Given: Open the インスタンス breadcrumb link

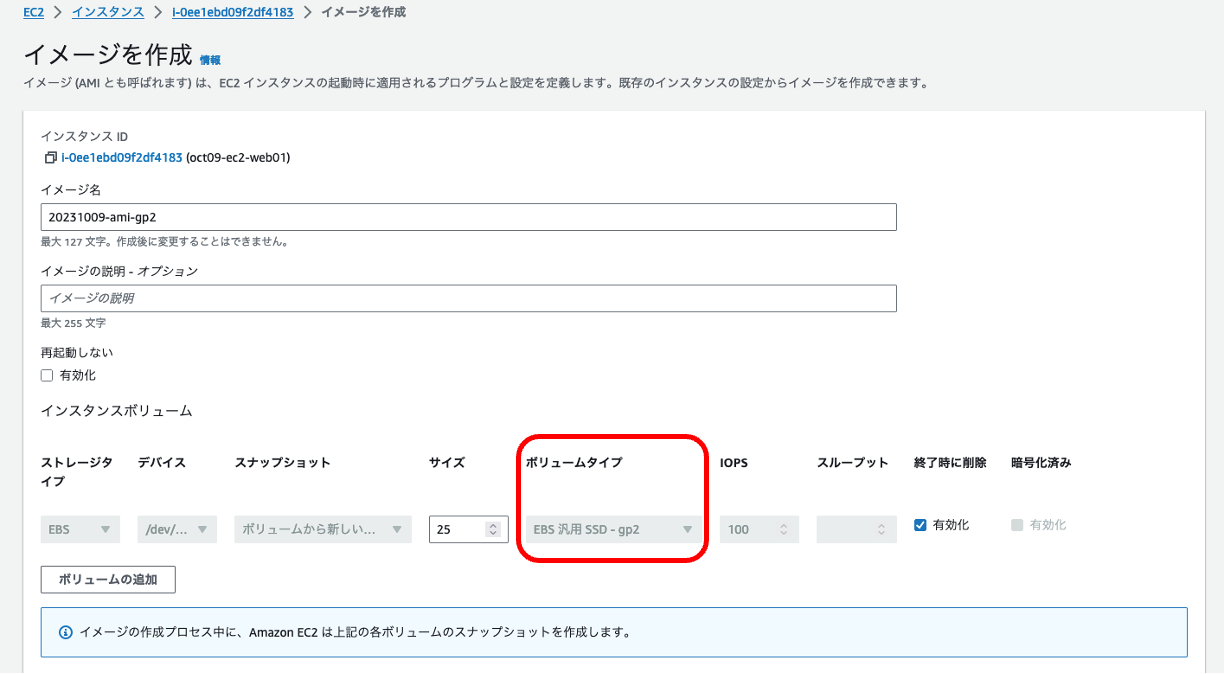Looking at the screenshot, I should pos(108,12).
